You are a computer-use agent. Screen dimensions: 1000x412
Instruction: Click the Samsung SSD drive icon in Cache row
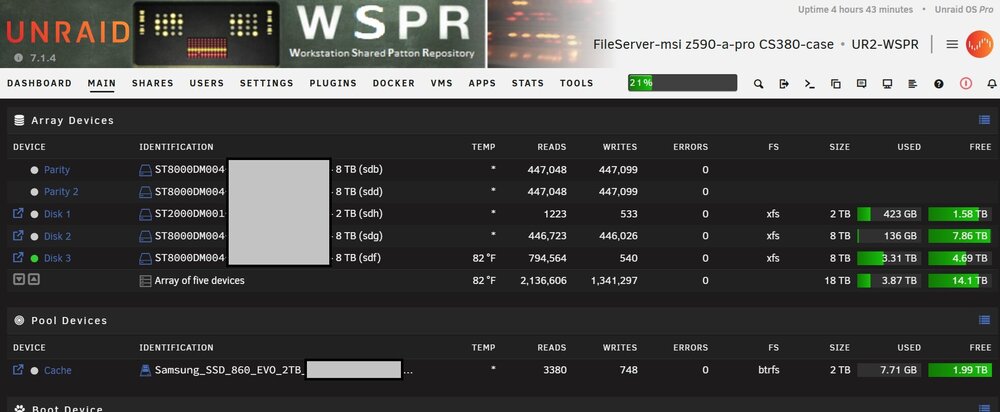(145, 370)
